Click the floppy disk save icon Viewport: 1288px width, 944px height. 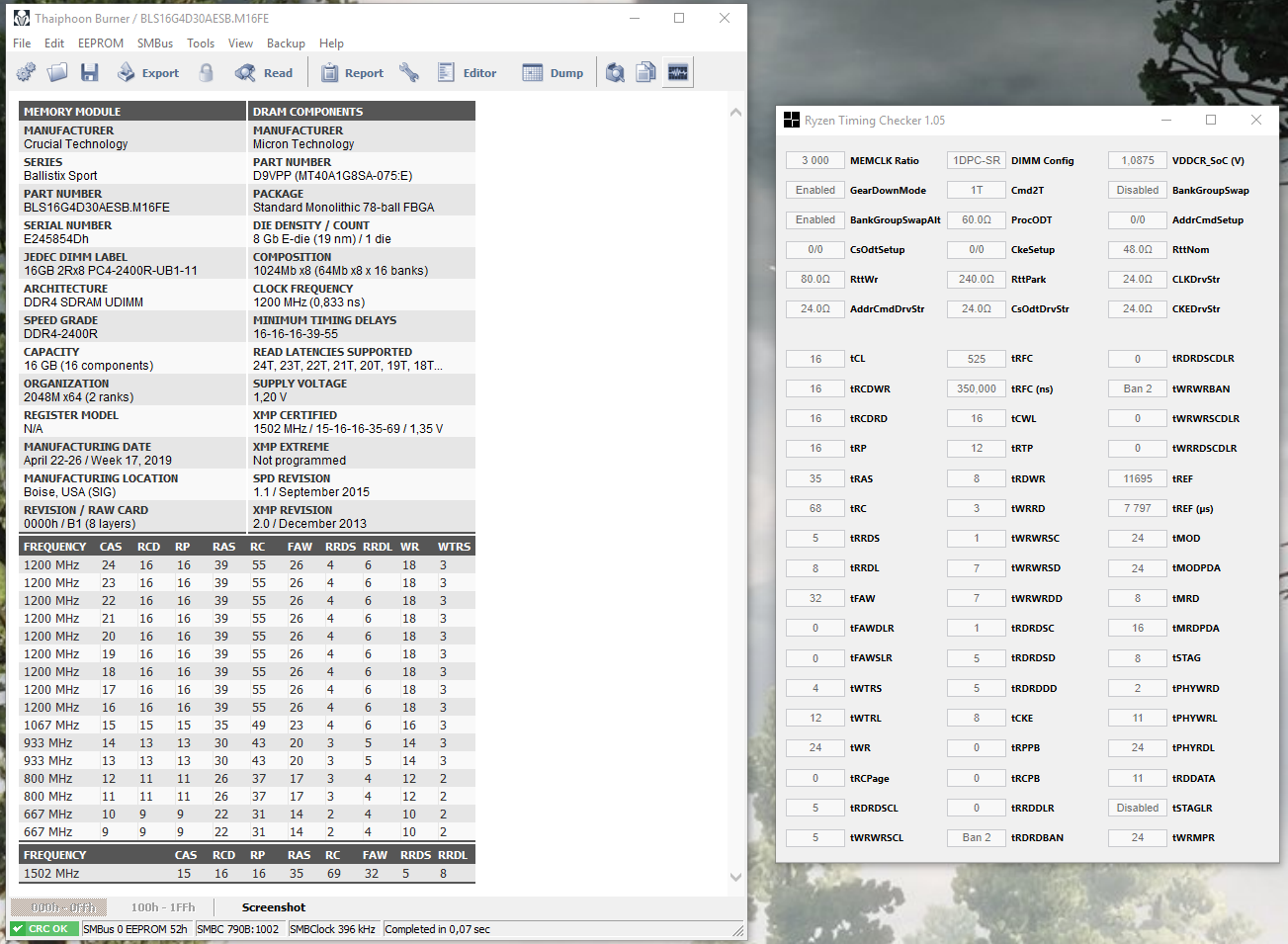[90, 72]
